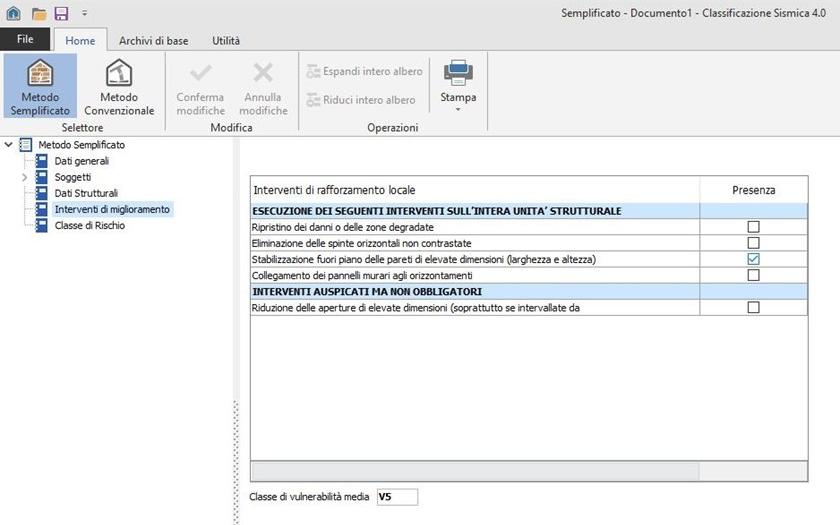Click Annulla modifiche X icon
840x525 pixels.
click(x=264, y=73)
